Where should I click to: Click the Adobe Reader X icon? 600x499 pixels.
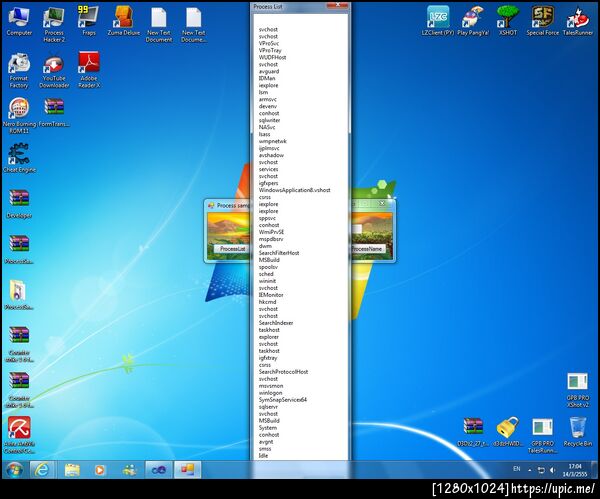point(89,70)
